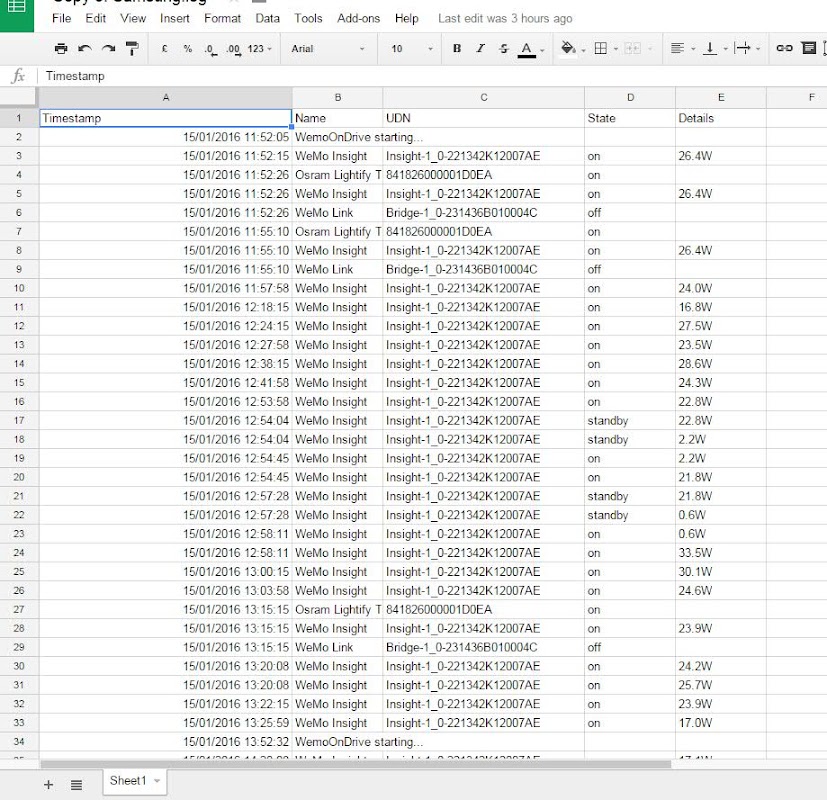The width and height of the screenshot is (827, 800).
Task: Select the WeMo Link cell in row 6
Action: click(338, 213)
